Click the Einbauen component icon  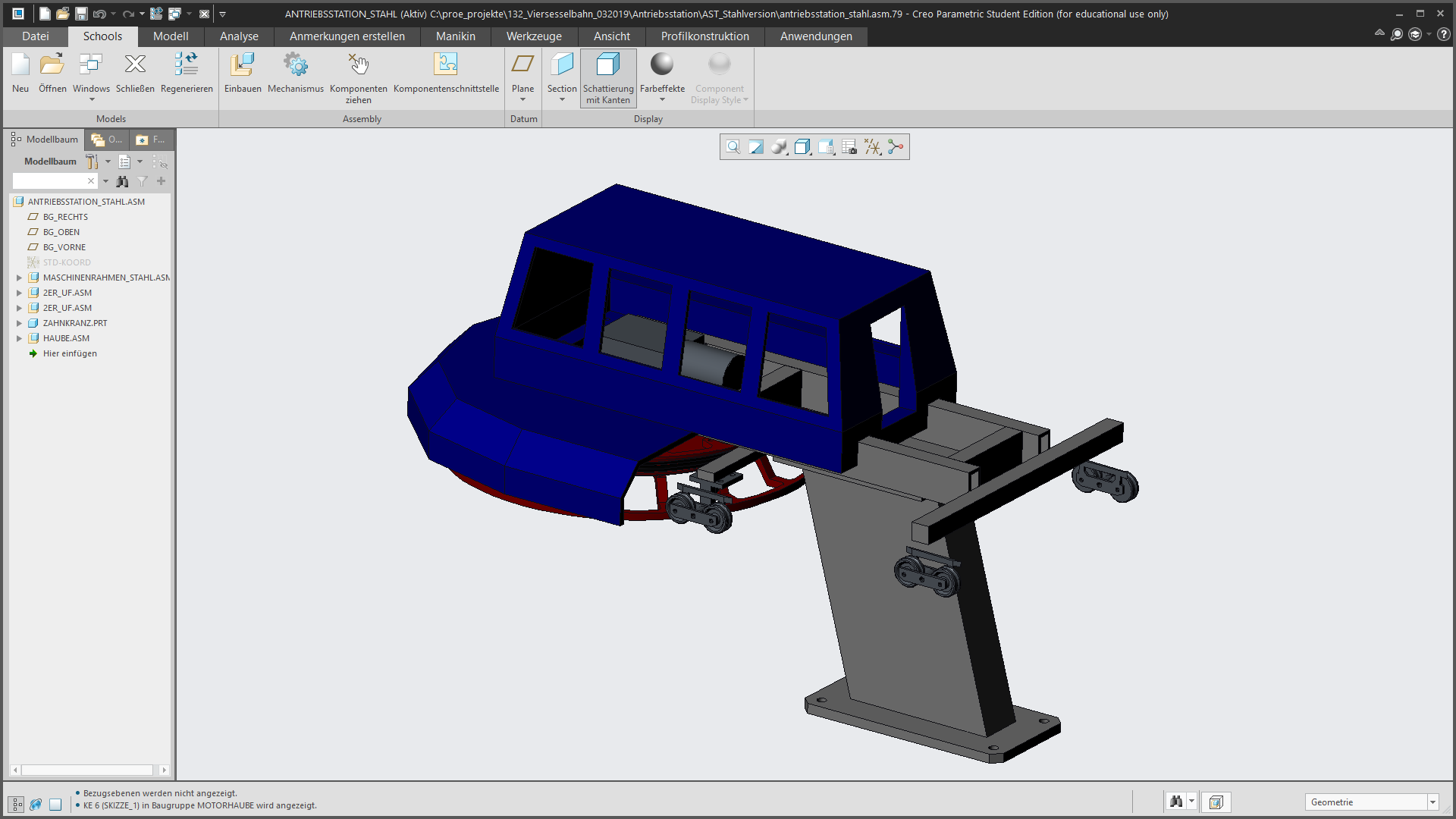pyautogui.click(x=243, y=65)
